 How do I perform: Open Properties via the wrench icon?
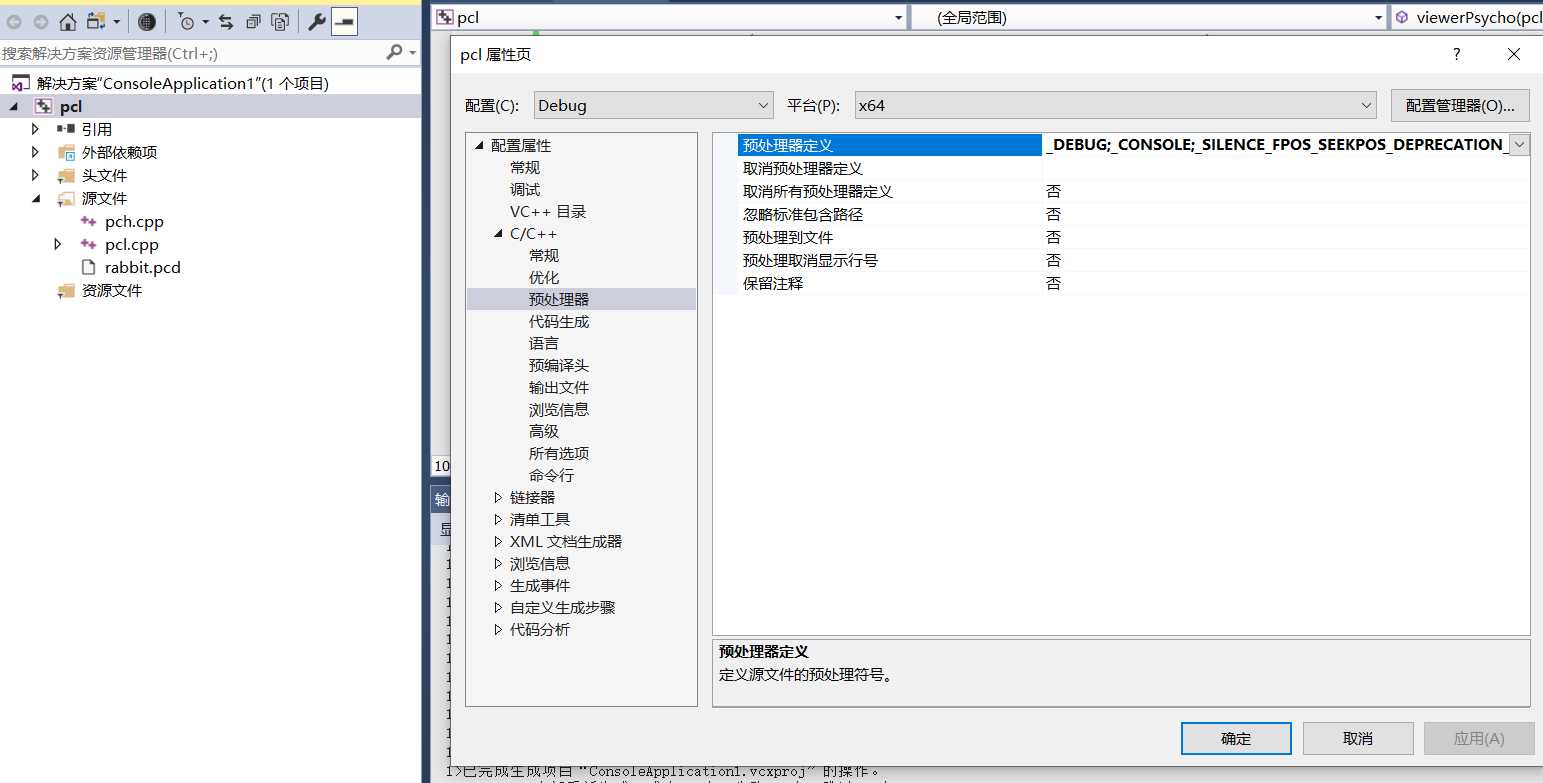pos(316,21)
